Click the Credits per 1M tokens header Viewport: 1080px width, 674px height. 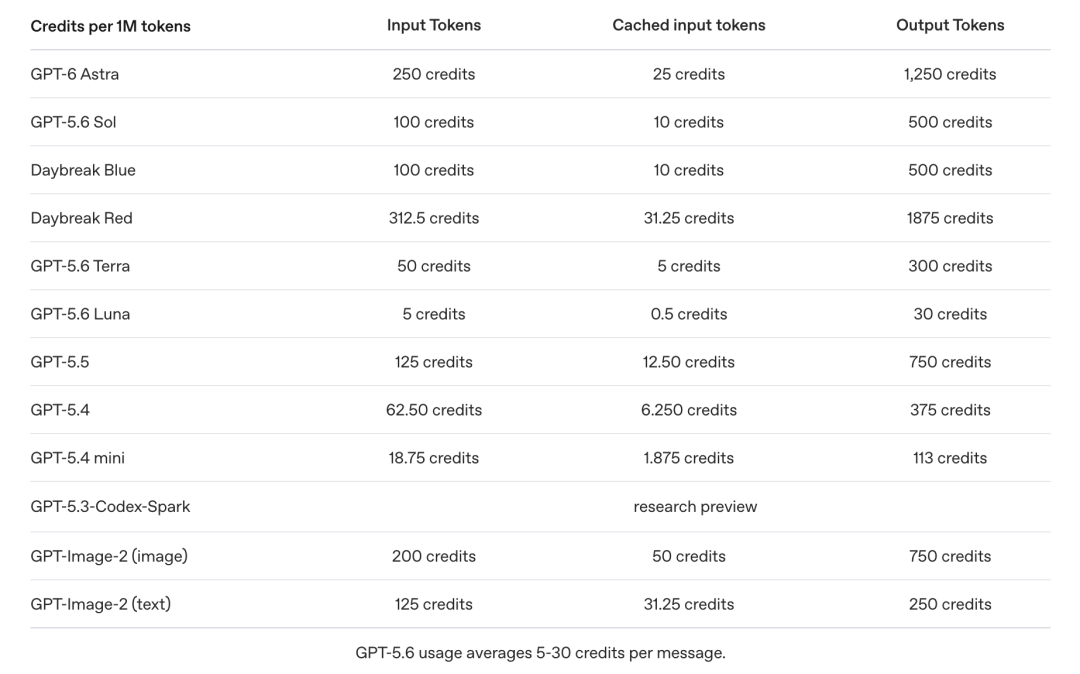tap(110, 26)
